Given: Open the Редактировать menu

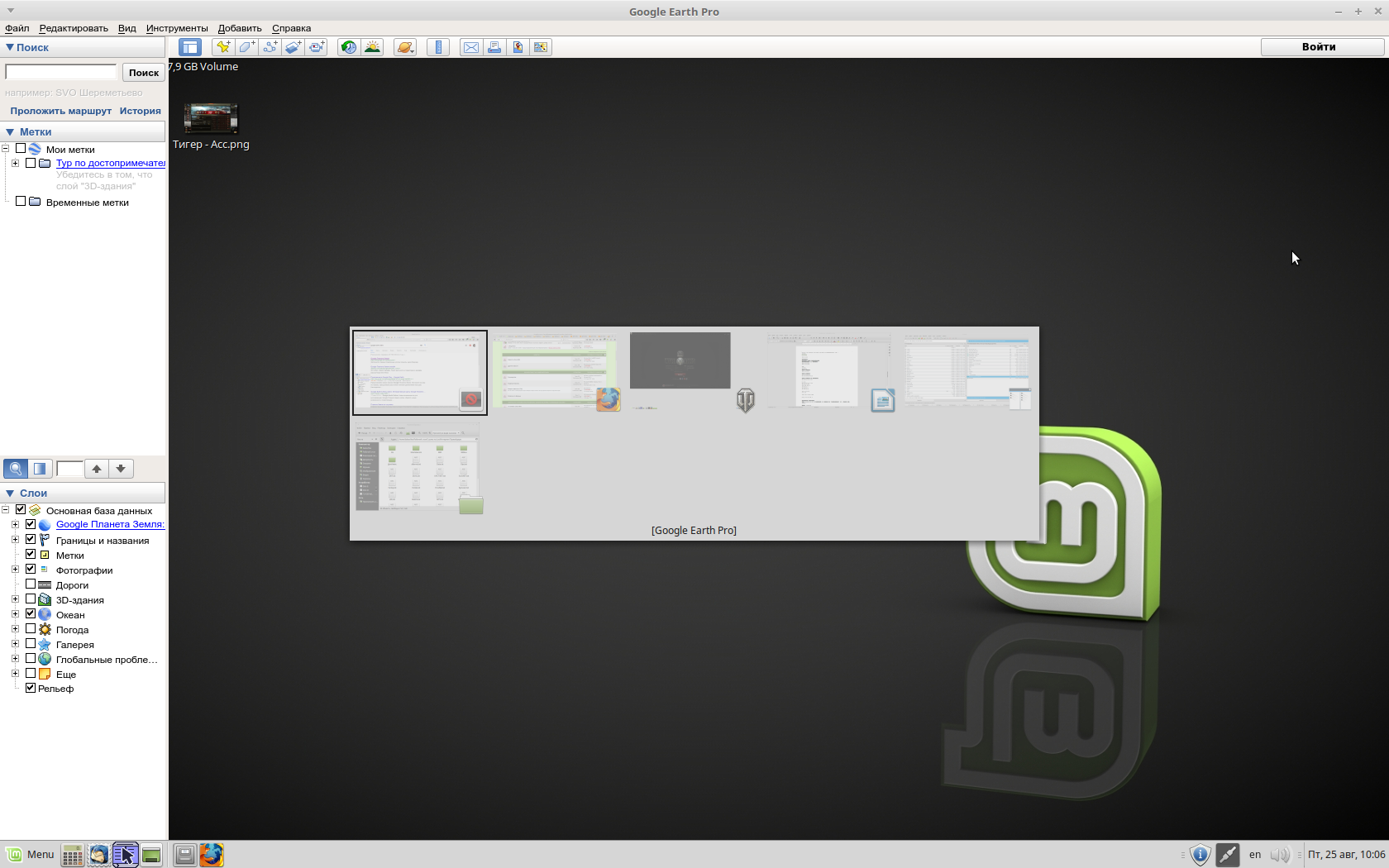Looking at the screenshot, I should 74,28.
